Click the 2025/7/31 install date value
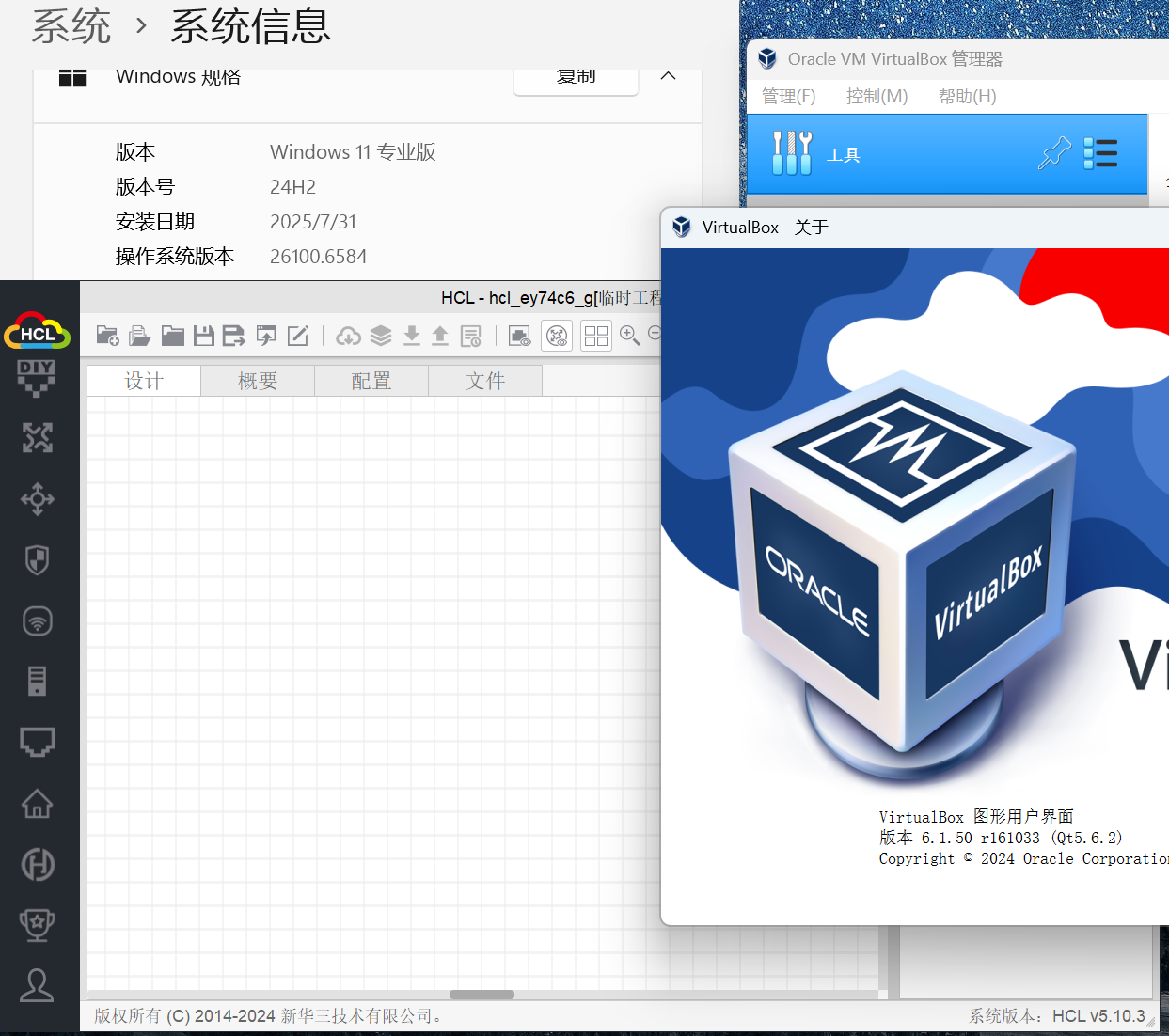 click(313, 222)
